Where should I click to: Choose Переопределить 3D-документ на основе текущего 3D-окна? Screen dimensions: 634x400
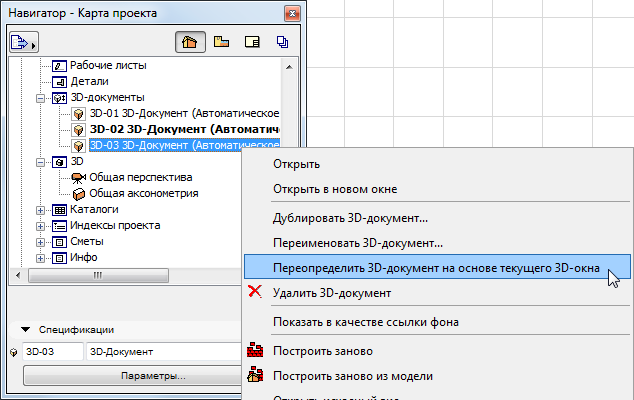click(x=437, y=268)
